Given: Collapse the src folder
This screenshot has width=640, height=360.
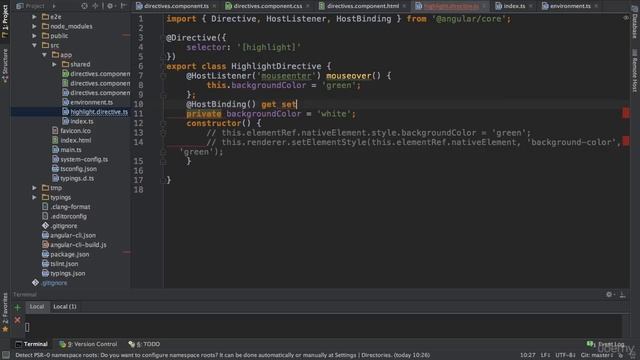Looking at the screenshot, I should tap(35, 45).
